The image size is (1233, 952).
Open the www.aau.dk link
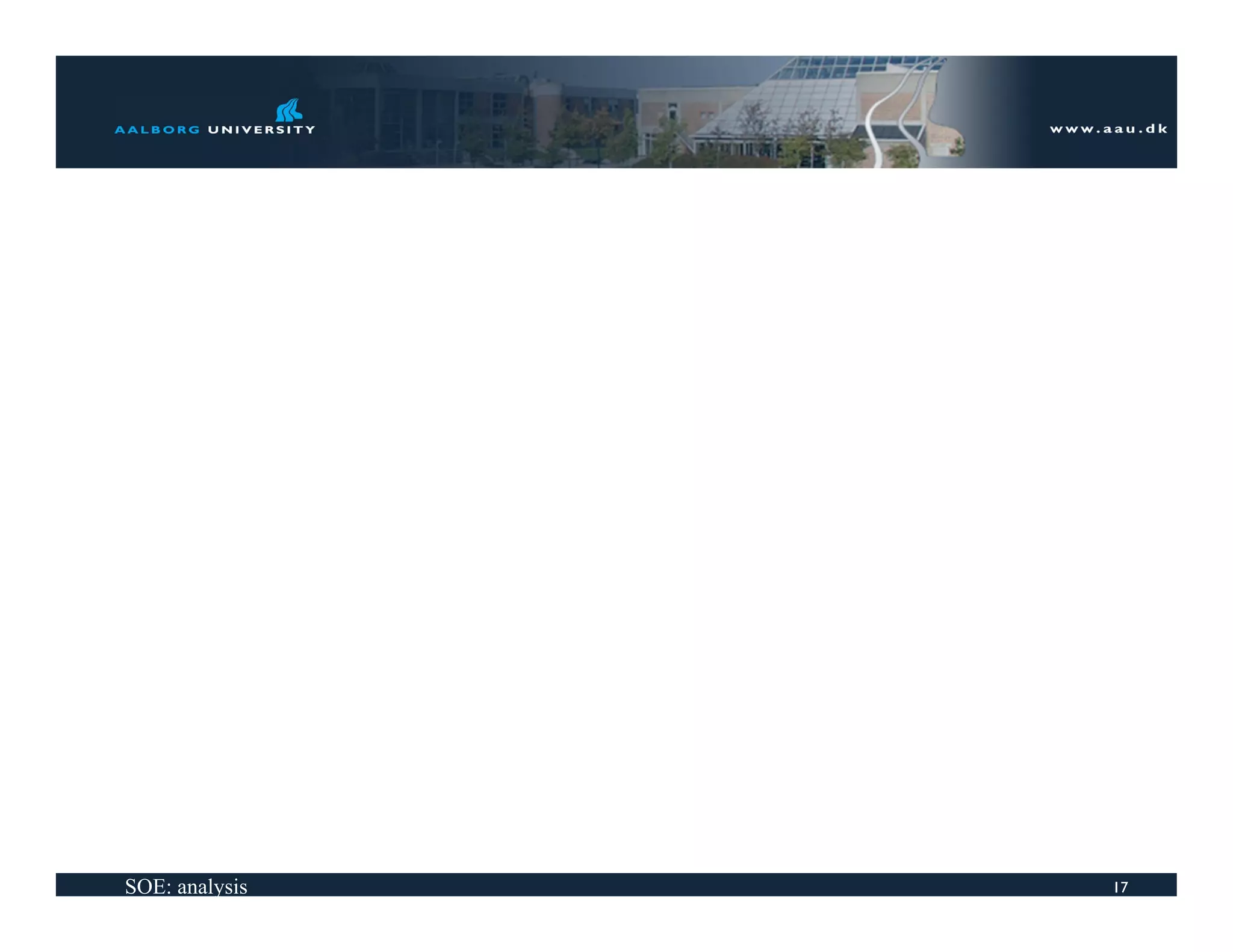tap(1108, 129)
